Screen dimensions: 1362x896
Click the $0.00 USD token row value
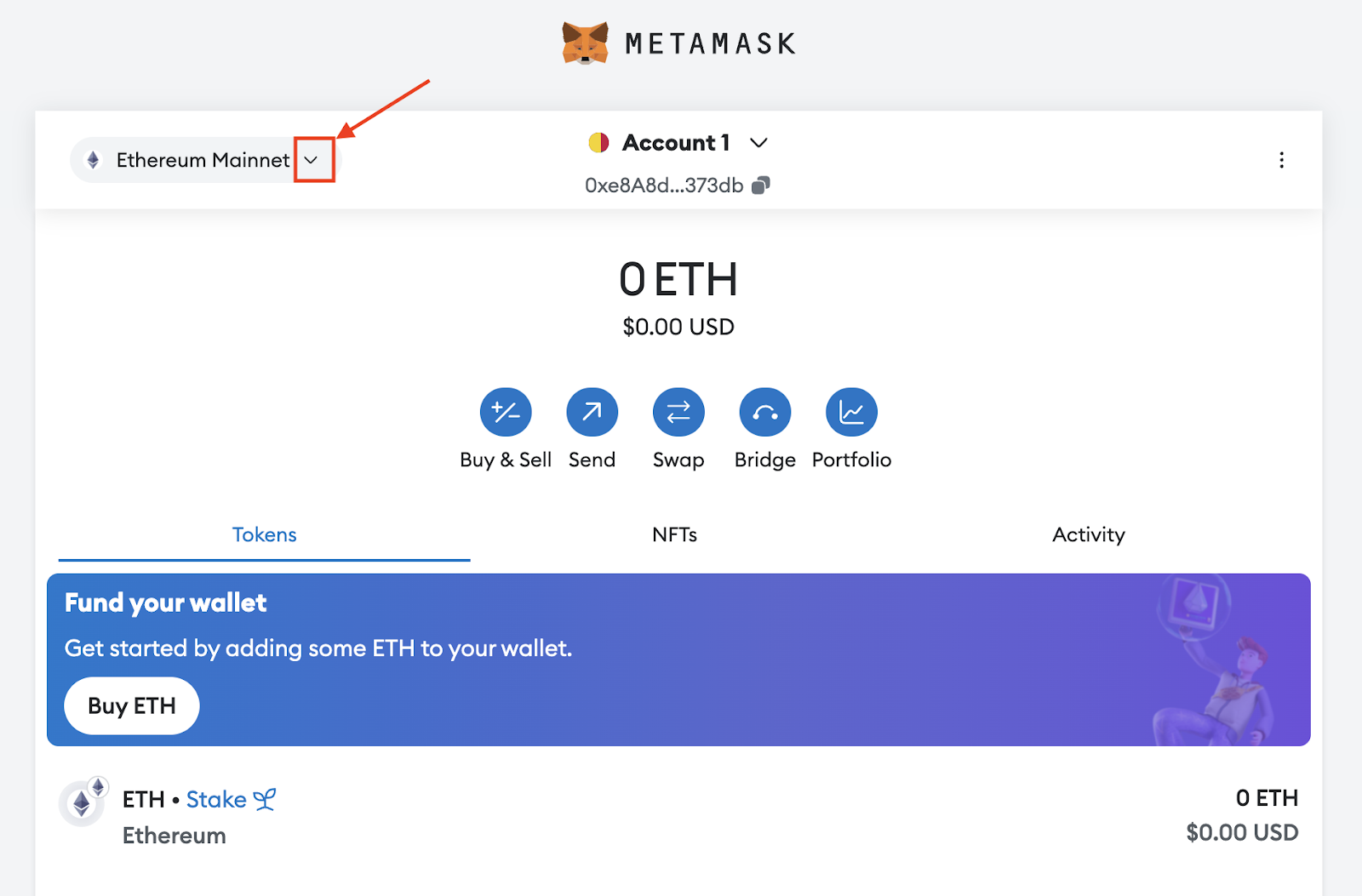1243,833
